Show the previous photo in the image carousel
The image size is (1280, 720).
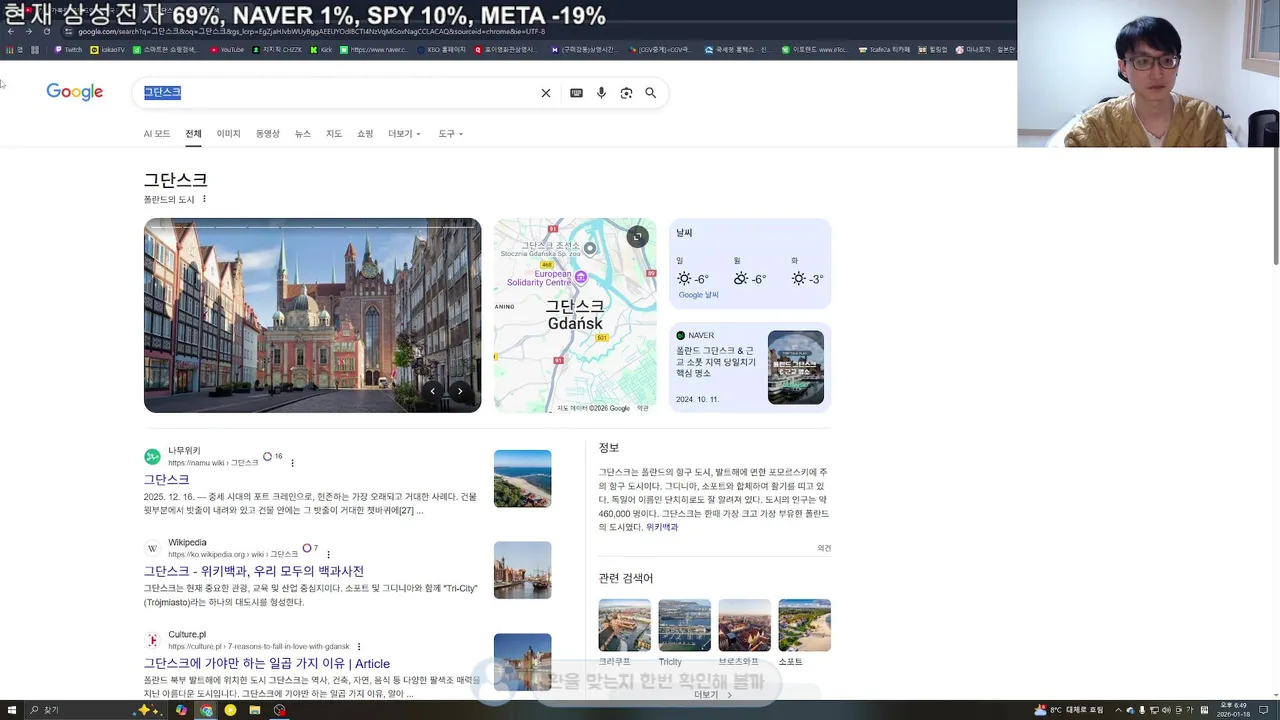tap(432, 391)
